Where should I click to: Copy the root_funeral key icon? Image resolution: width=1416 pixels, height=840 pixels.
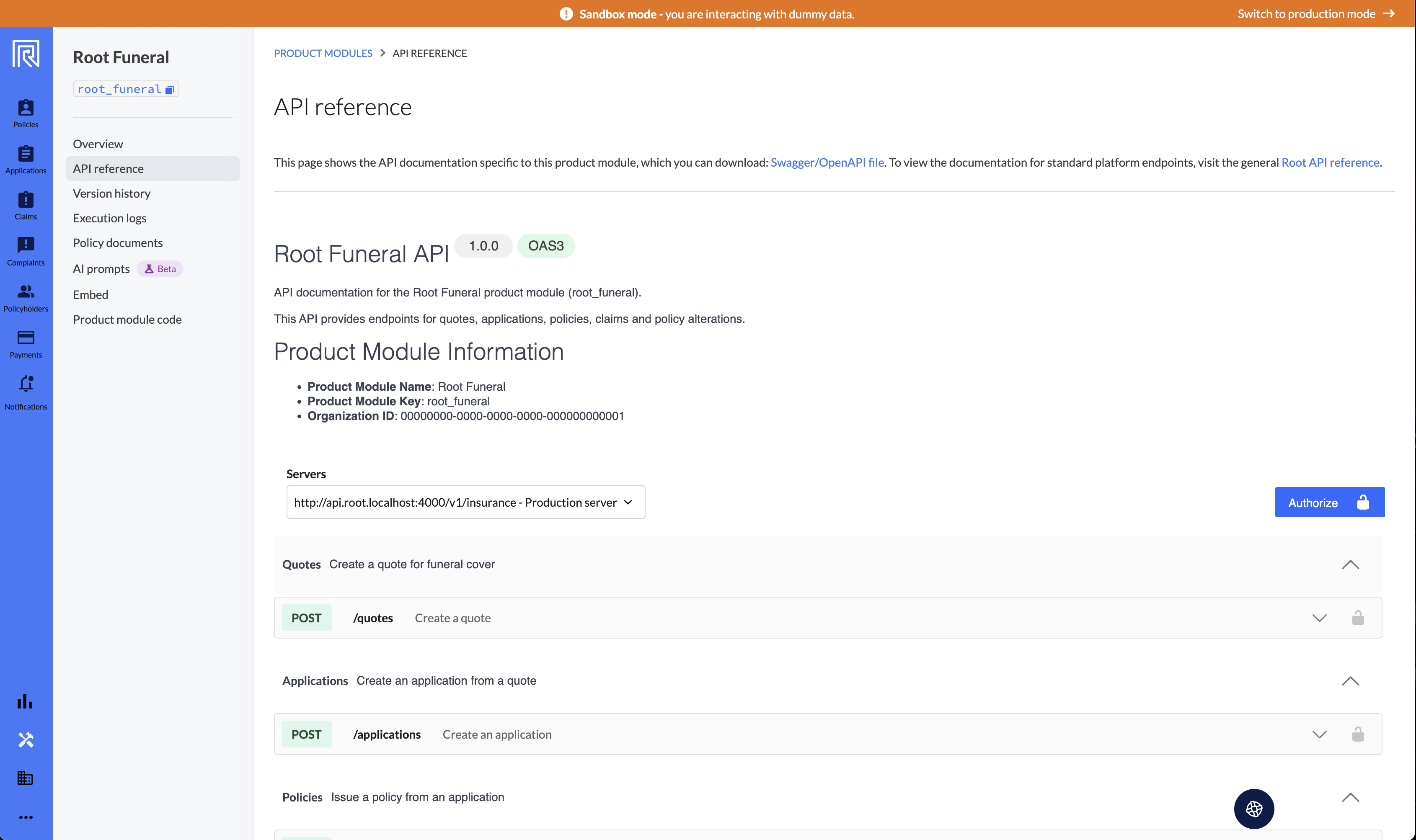point(169,90)
